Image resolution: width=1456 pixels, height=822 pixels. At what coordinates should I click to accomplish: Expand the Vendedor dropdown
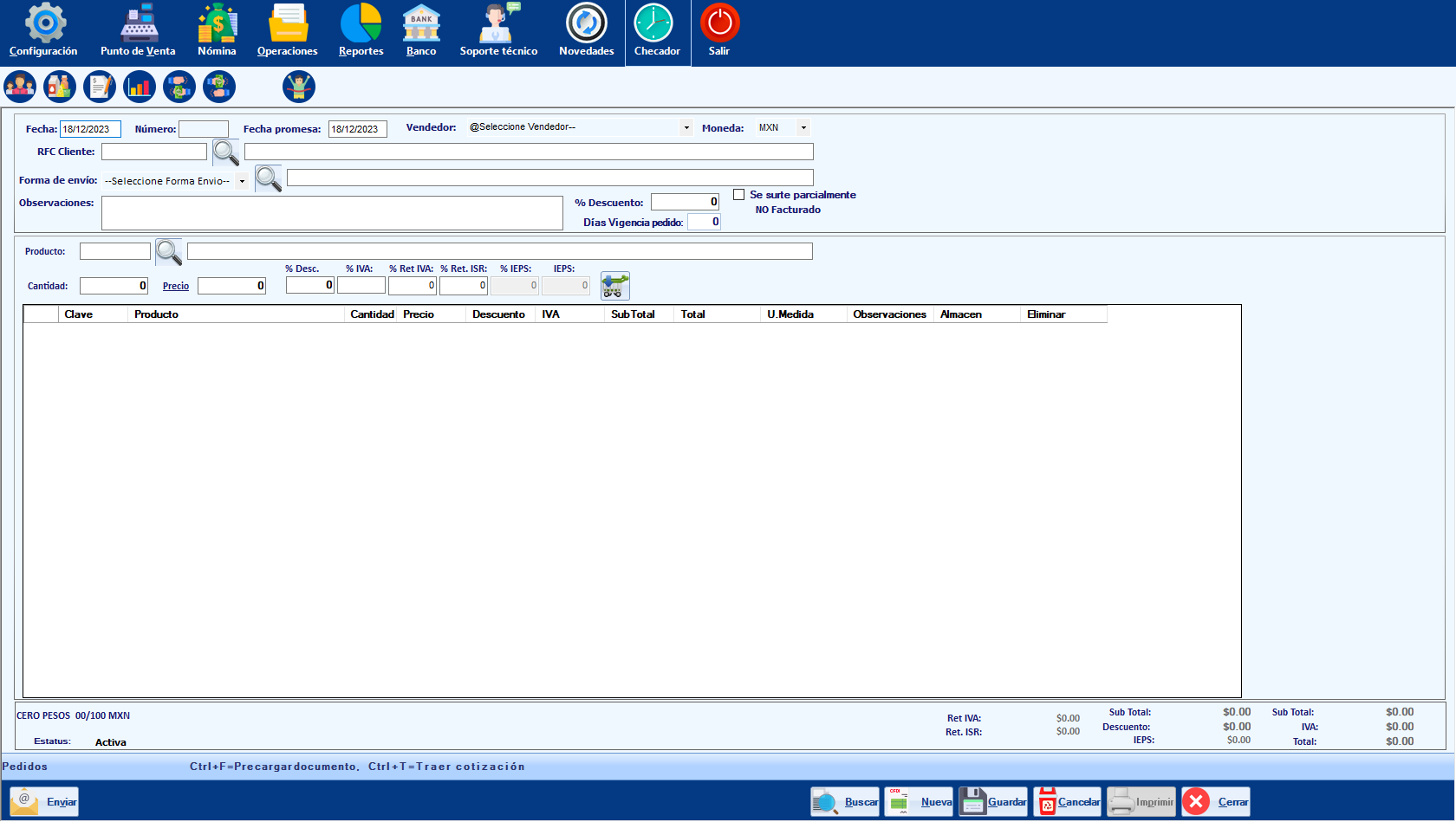coord(686,128)
